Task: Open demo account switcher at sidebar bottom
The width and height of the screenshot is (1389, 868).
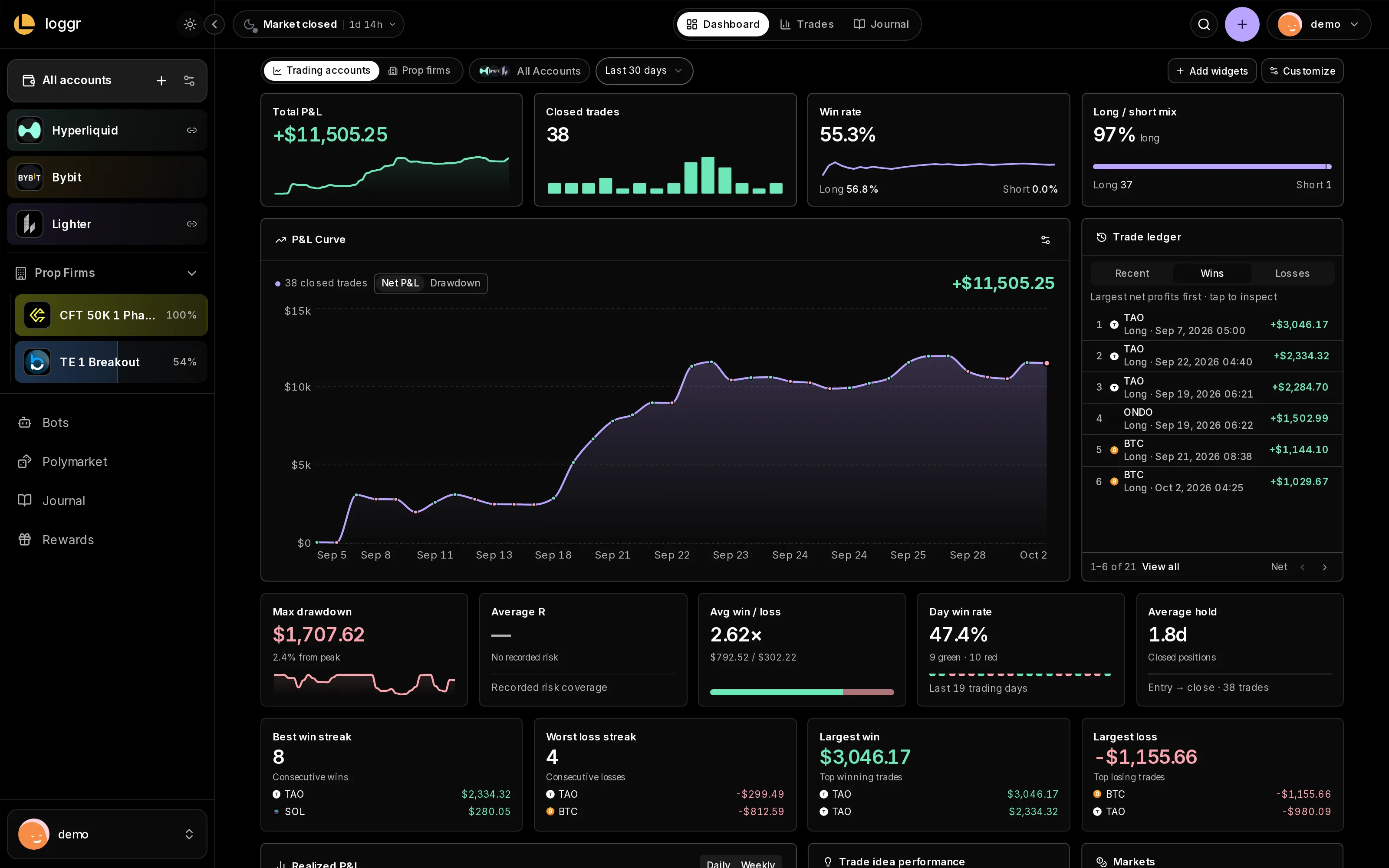Action: click(x=107, y=834)
